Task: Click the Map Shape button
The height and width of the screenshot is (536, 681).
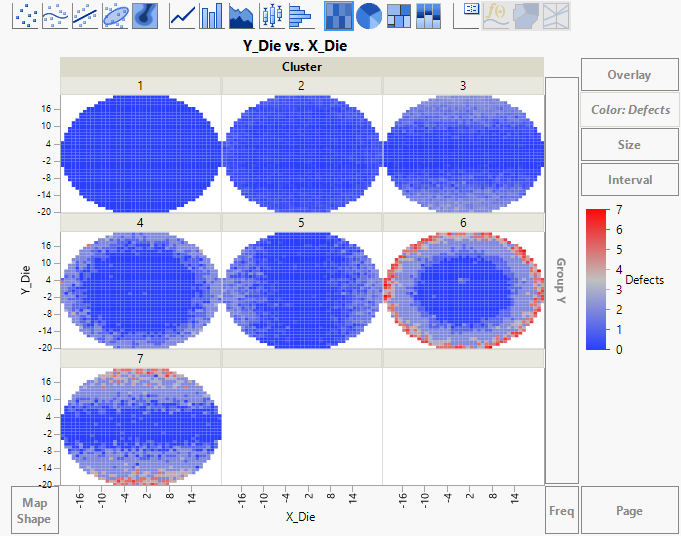Action: [x=34, y=510]
